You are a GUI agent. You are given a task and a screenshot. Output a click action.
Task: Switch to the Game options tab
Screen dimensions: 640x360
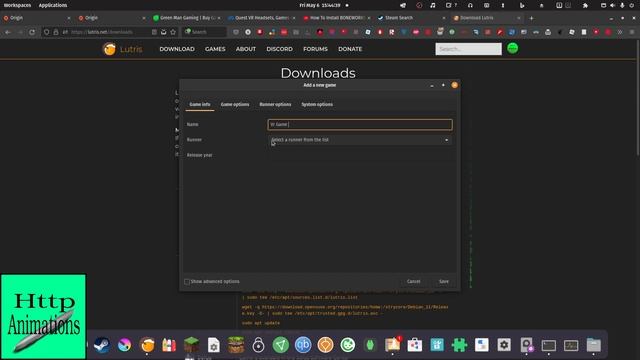pyautogui.click(x=235, y=104)
